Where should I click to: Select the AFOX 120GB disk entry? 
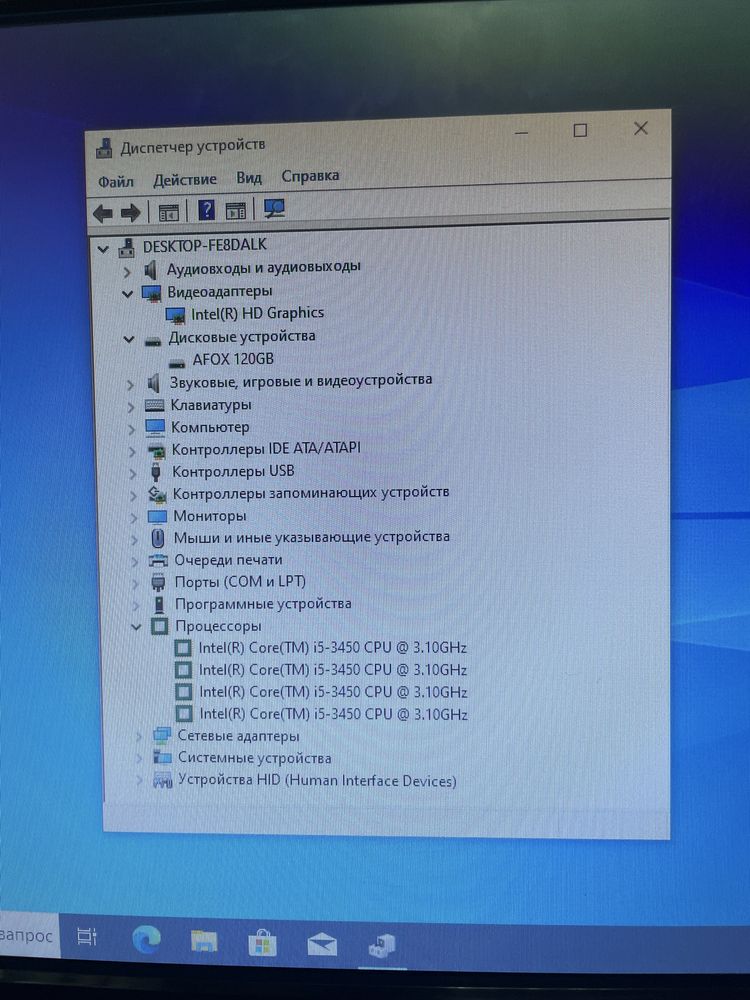[233, 359]
